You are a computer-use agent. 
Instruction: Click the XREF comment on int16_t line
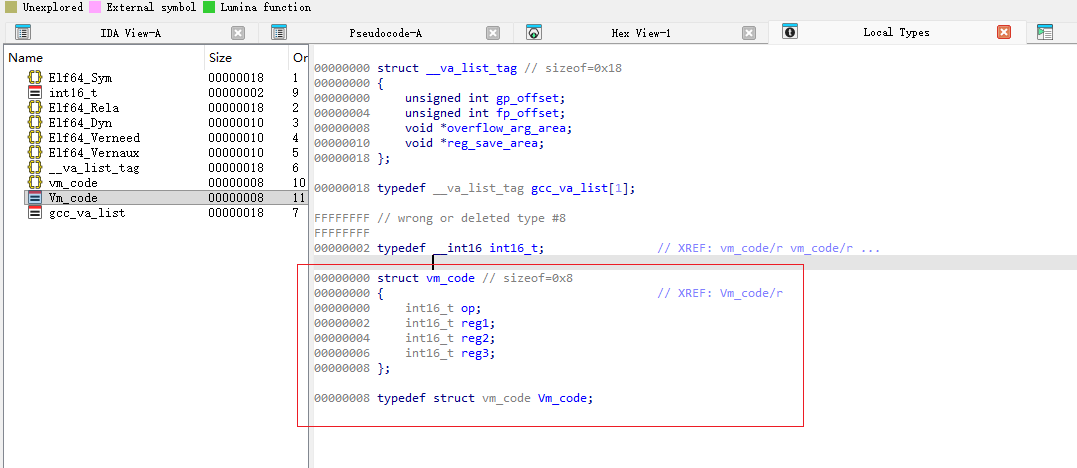[x=769, y=248]
